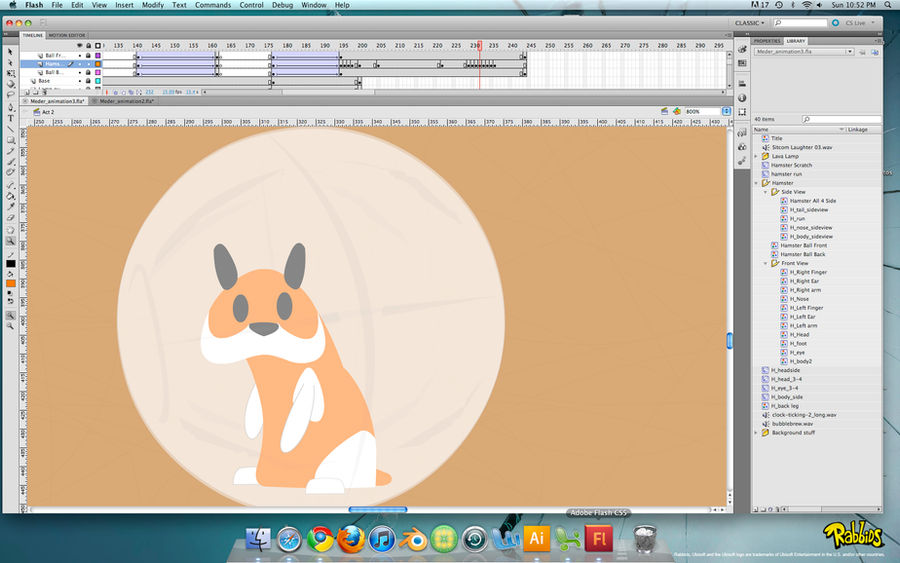
Task: Switch to Motion Editor tab
Action: 67,35
